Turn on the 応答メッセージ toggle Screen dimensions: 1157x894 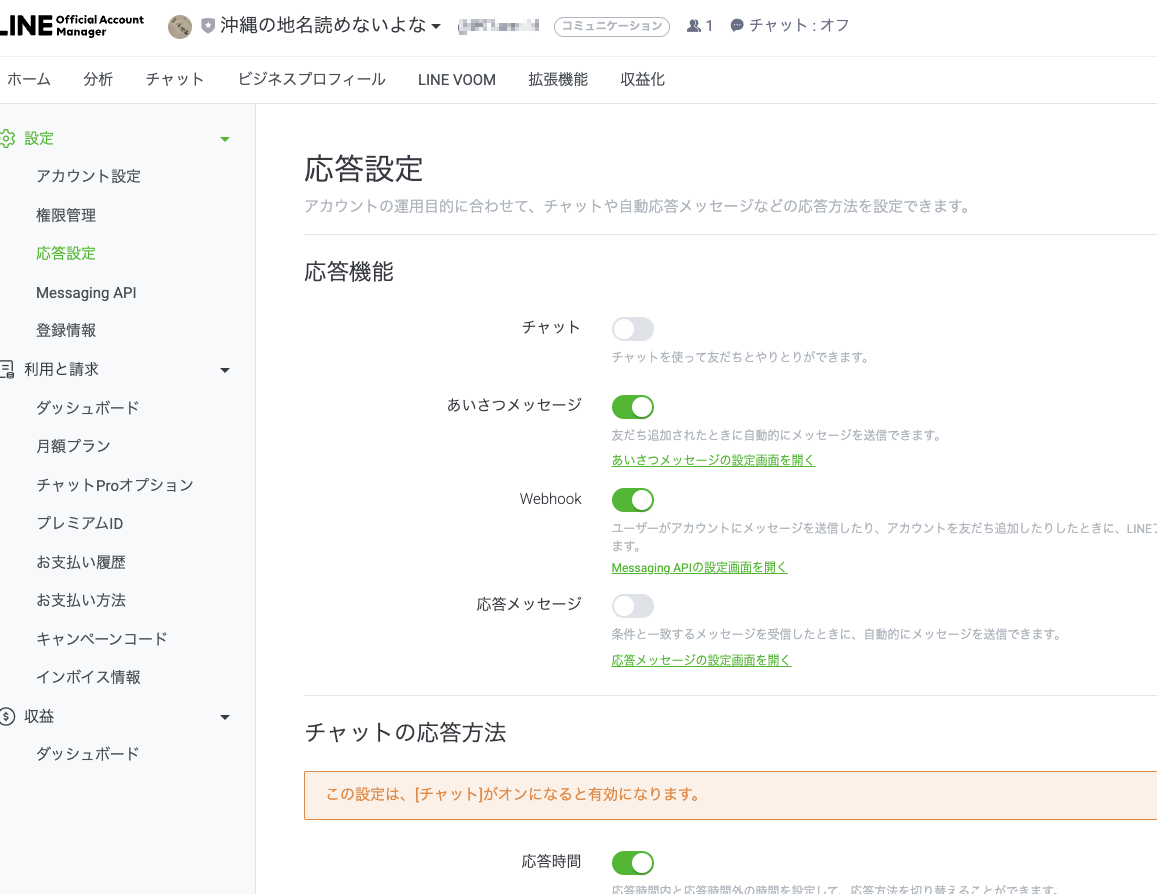tap(633, 605)
